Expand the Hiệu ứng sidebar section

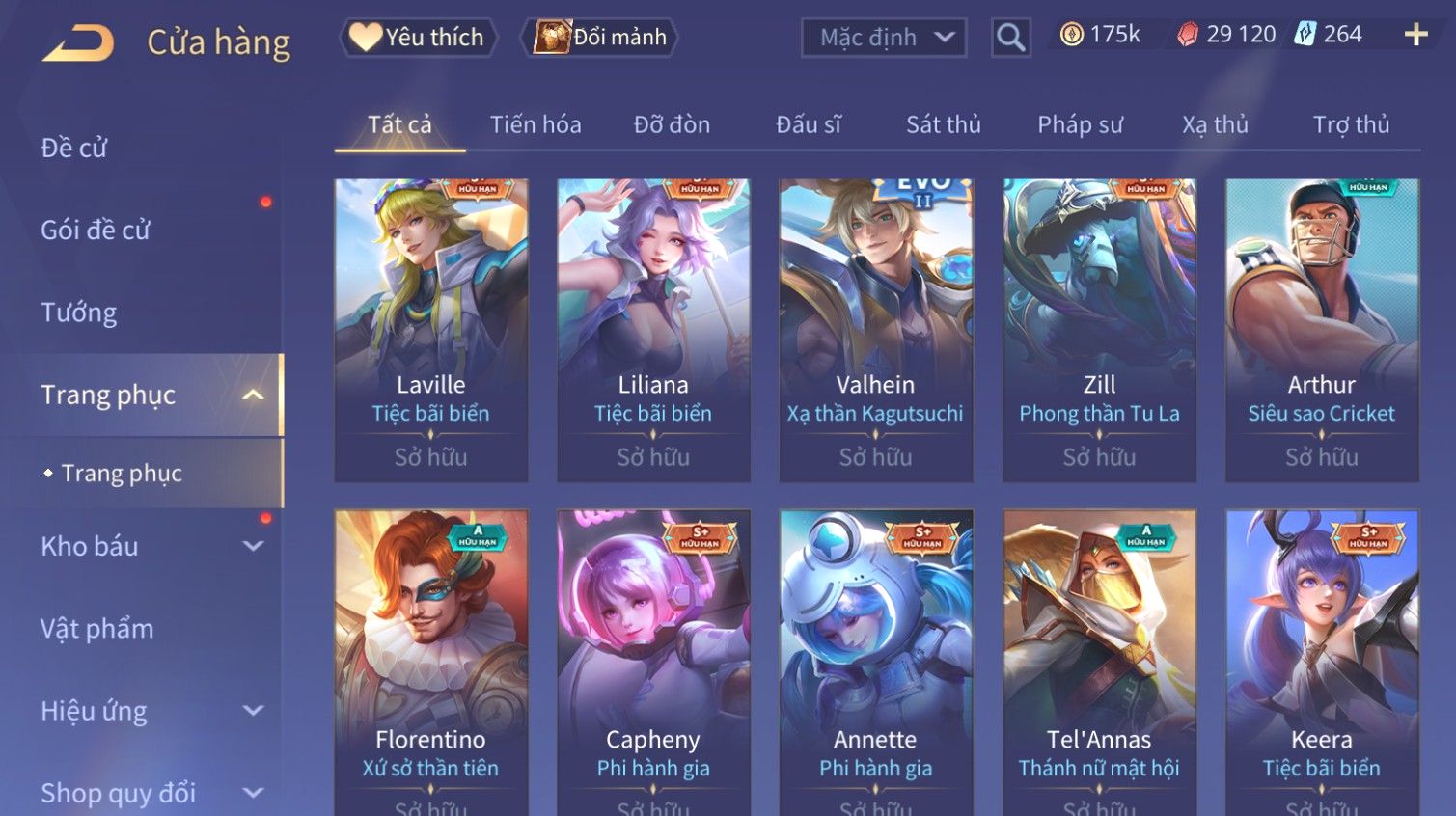[253, 711]
